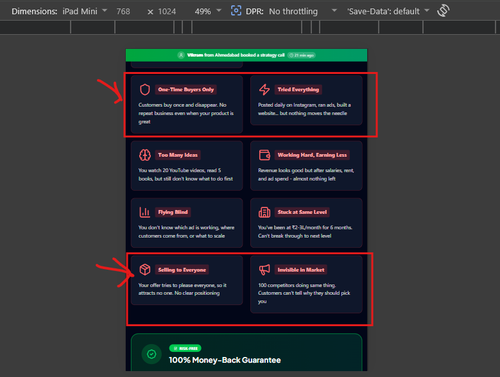Screen dimensions: 500x377
Task: Click the green RISK-FREE badge
Action: pyautogui.click(x=185, y=348)
